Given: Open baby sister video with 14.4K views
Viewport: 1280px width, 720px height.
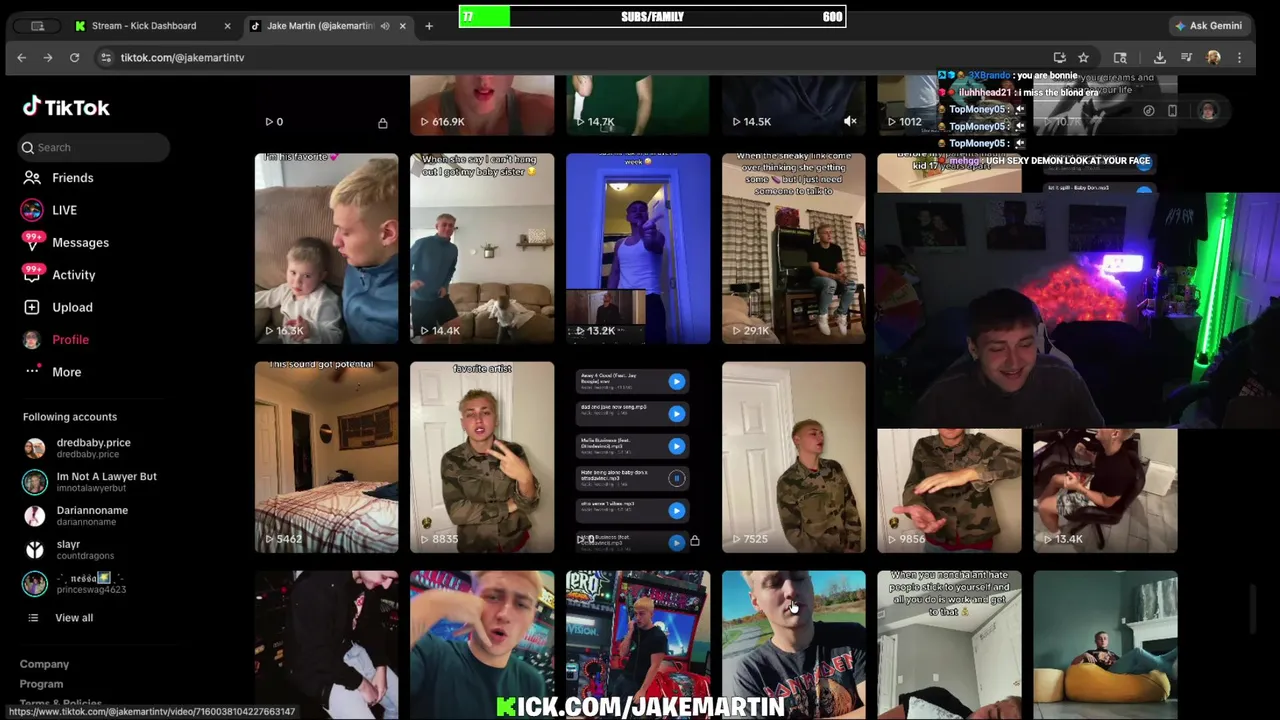Looking at the screenshot, I should pos(482,248).
